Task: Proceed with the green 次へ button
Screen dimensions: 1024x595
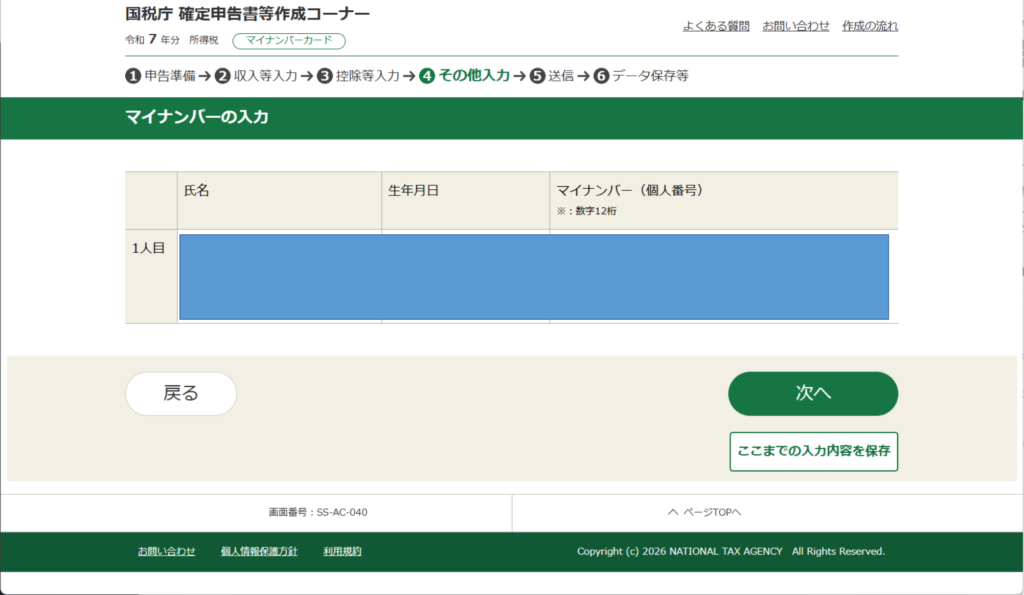Action: click(812, 394)
